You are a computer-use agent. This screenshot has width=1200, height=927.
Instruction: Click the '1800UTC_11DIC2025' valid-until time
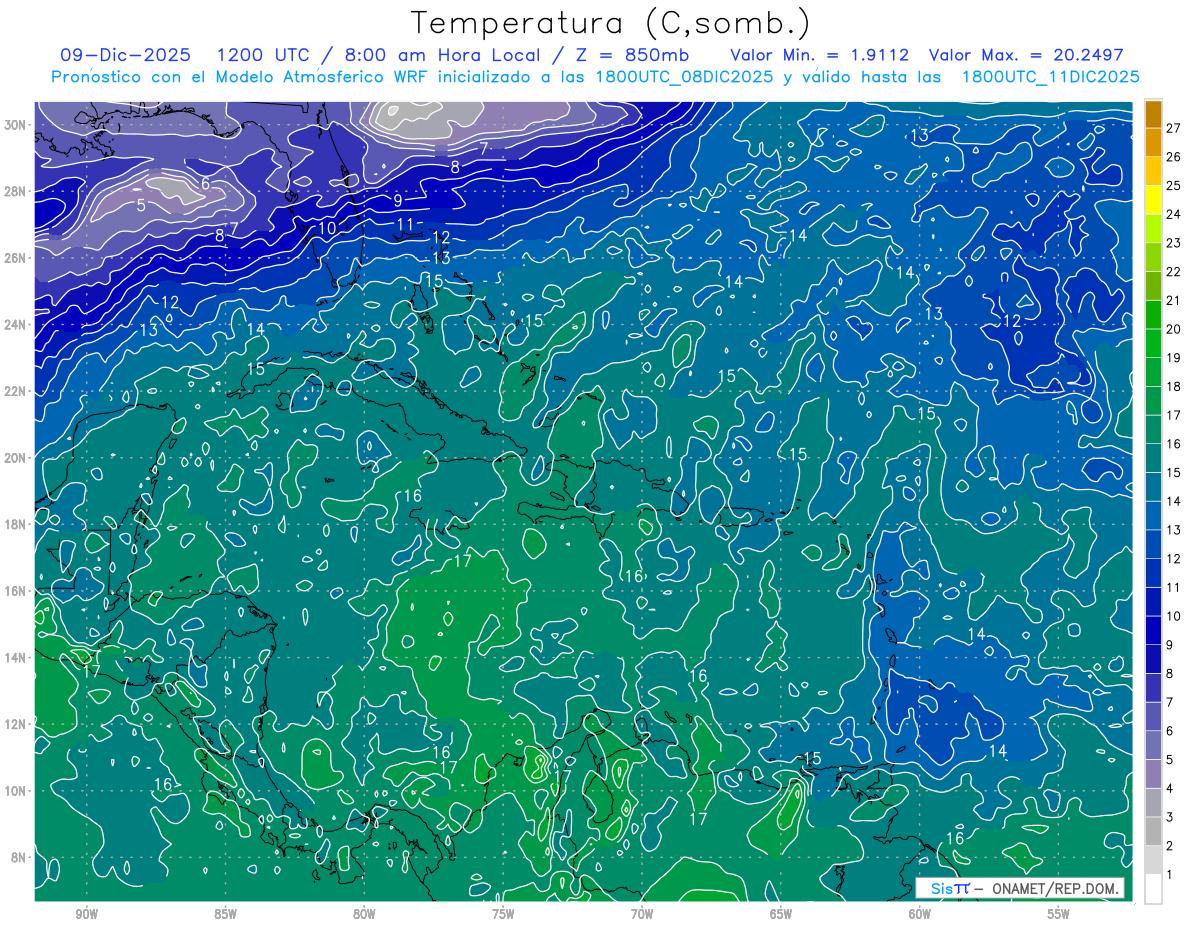point(1050,77)
